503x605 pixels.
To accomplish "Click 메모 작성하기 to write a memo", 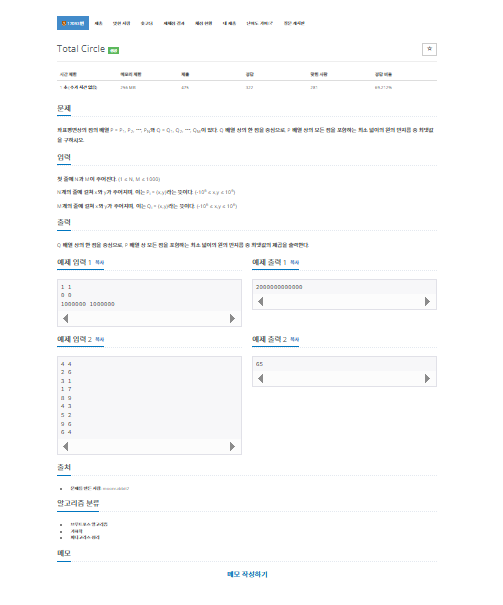I will click(247, 574).
